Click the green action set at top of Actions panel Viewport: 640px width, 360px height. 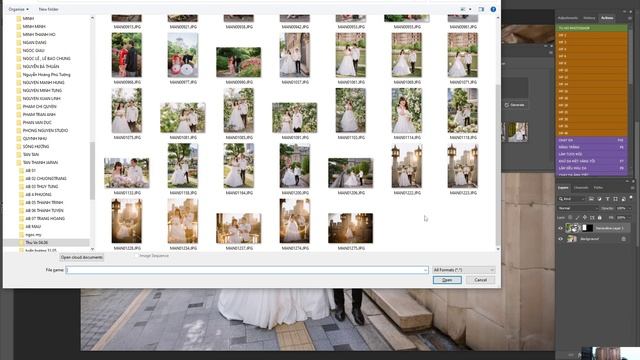[x=592, y=28]
